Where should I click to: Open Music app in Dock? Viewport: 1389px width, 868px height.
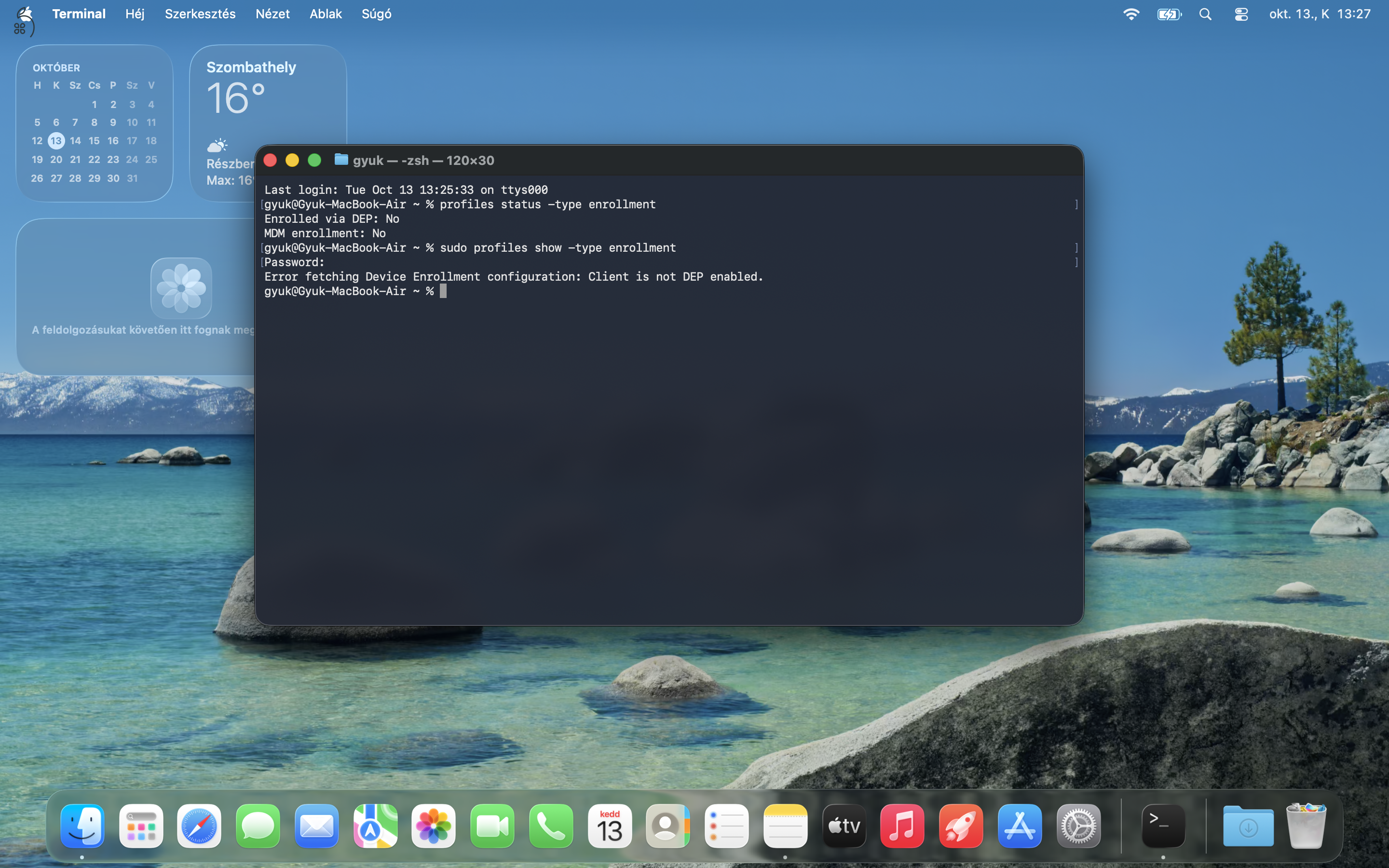pyautogui.click(x=902, y=826)
